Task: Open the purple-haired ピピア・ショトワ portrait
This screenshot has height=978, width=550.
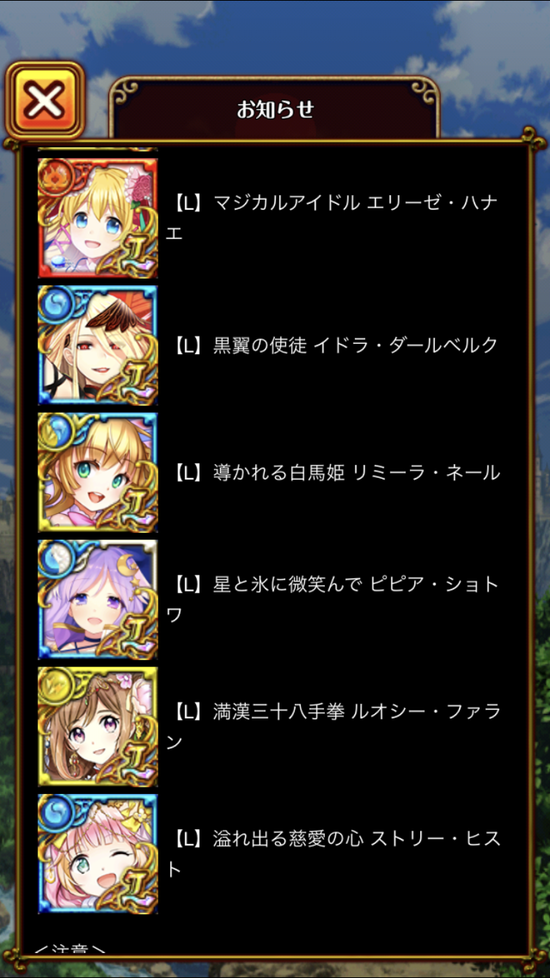Action: pyautogui.click(x=98, y=599)
